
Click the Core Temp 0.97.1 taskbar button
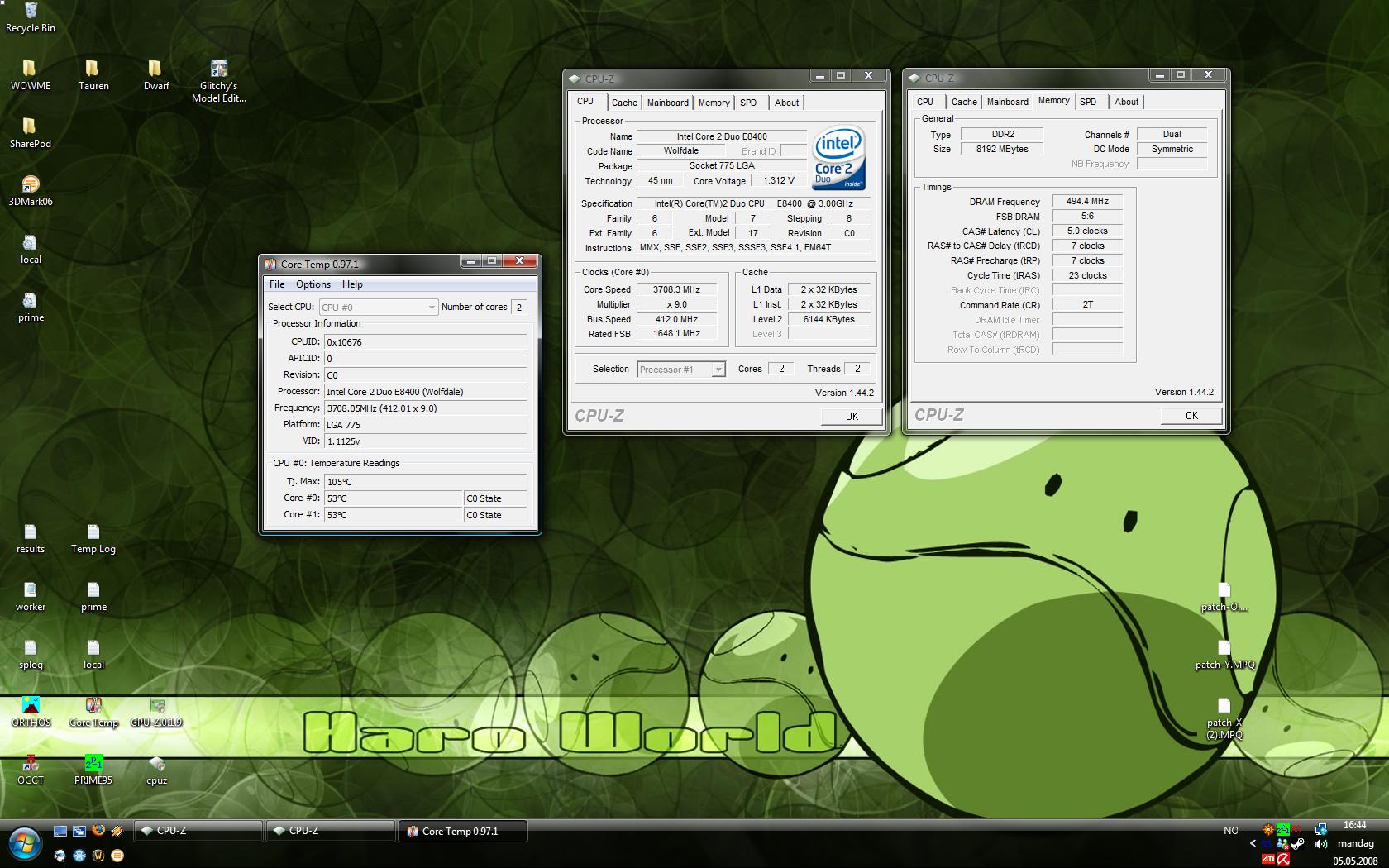(x=462, y=831)
